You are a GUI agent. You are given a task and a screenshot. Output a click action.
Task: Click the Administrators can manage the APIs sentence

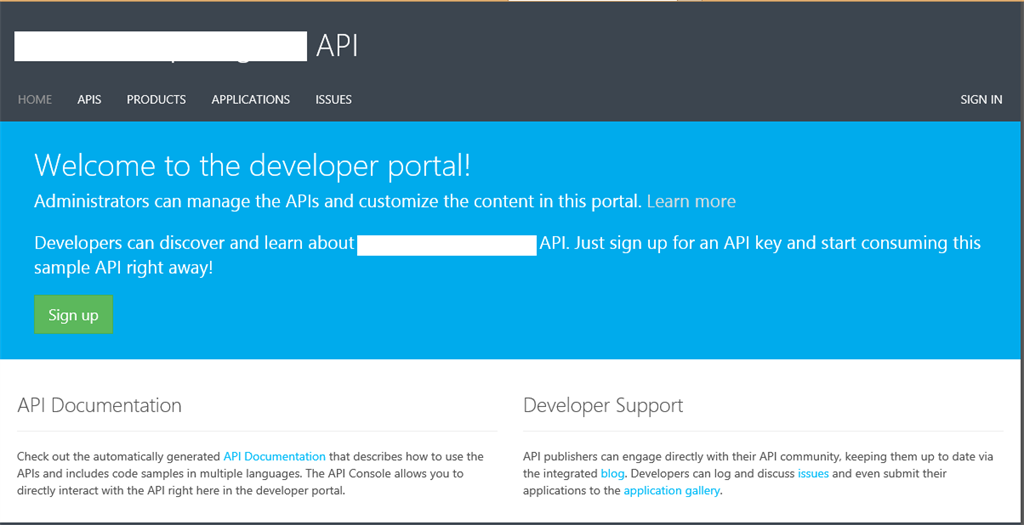337,202
